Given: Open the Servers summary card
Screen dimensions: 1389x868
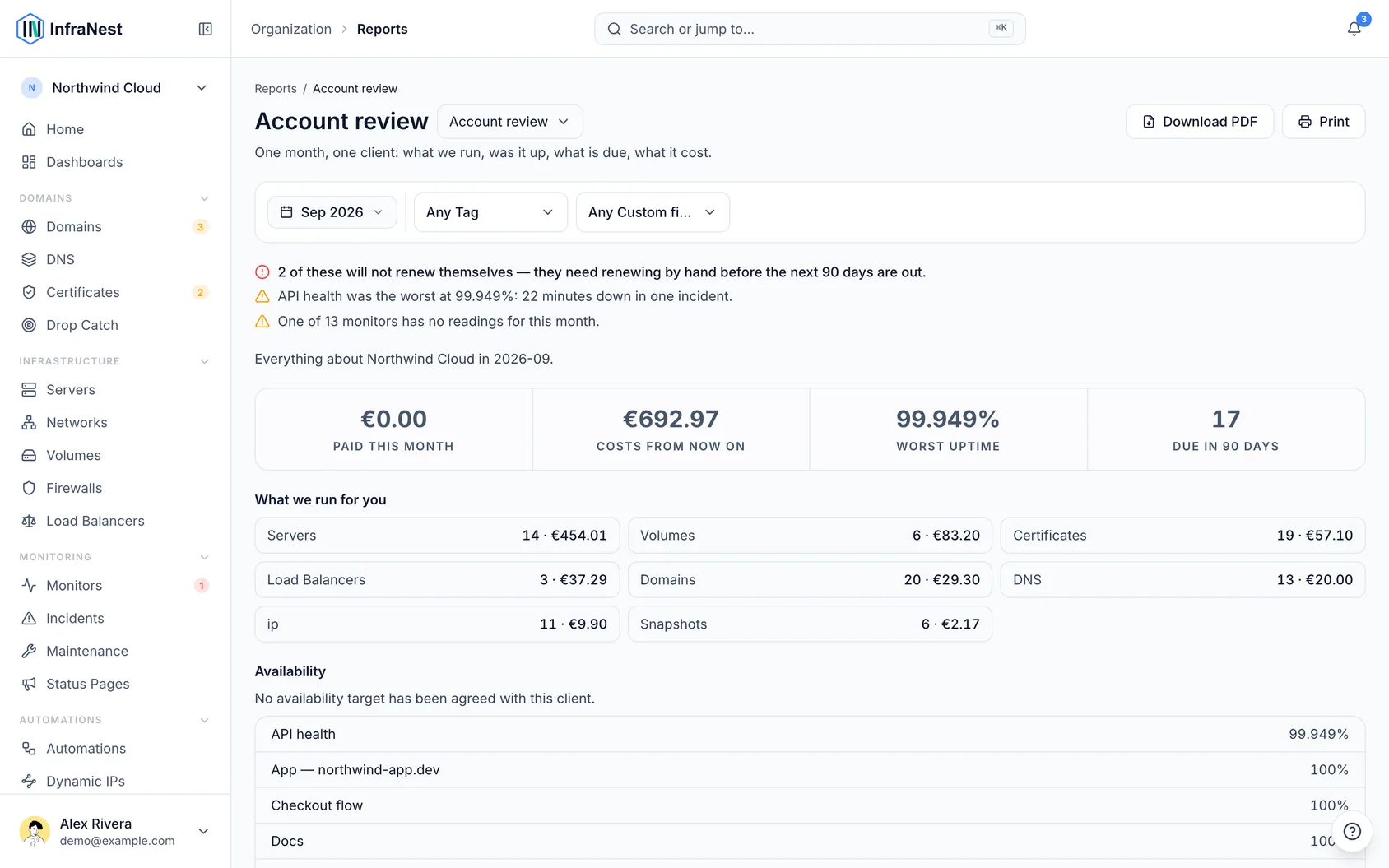Looking at the screenshot, I should tap(437, 536).
